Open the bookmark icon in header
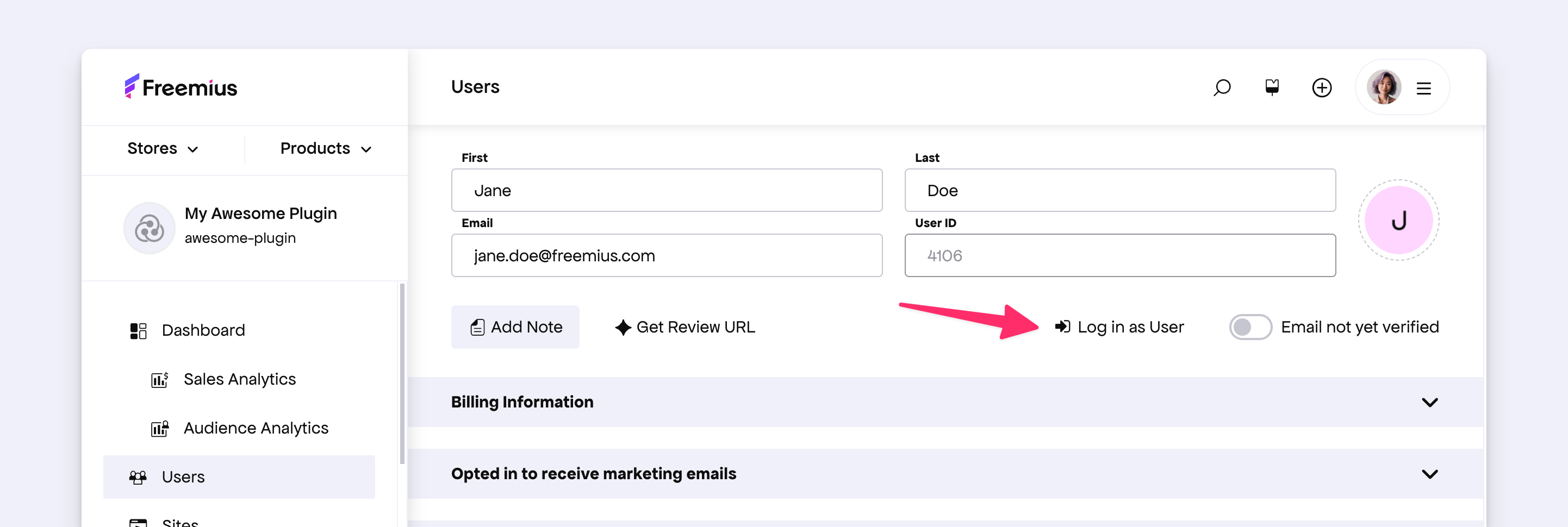 click(x=1272, y=87)
